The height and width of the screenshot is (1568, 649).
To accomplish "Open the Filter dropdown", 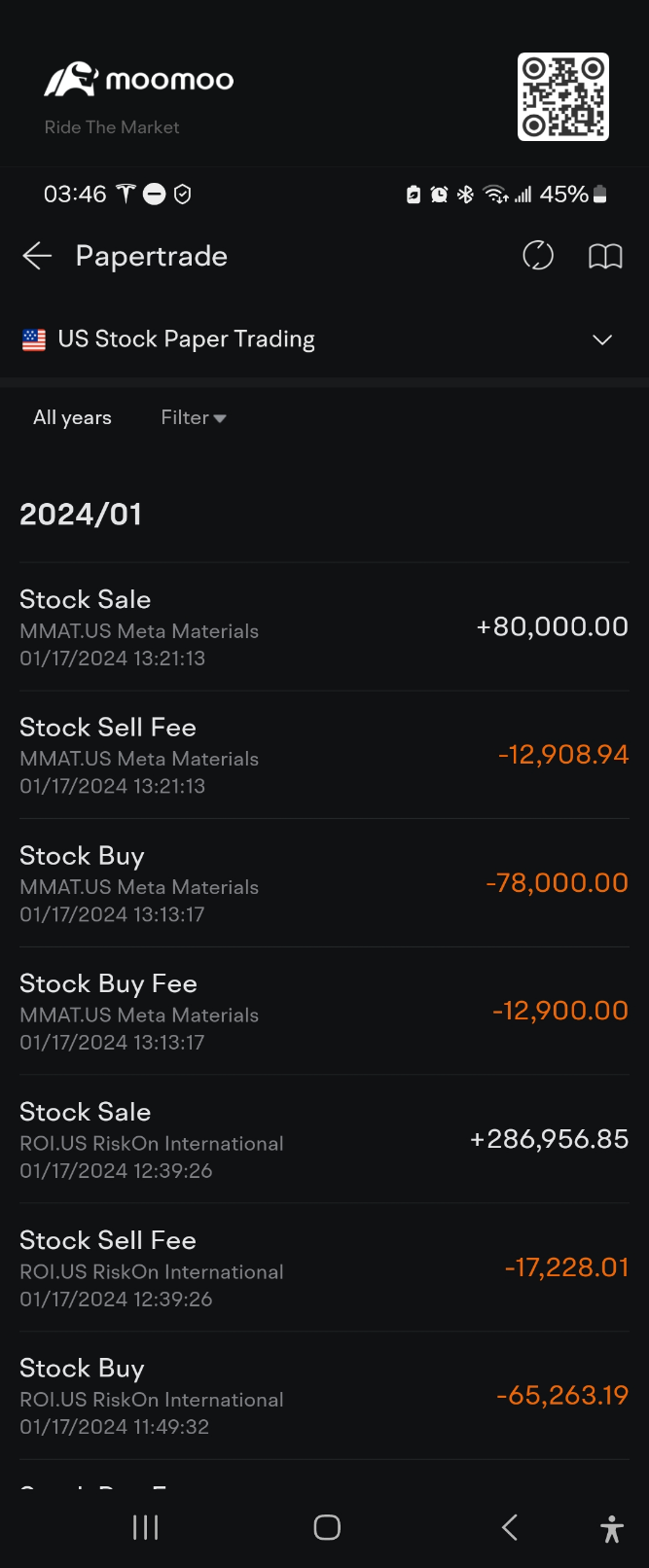I will tap(194, 417).
